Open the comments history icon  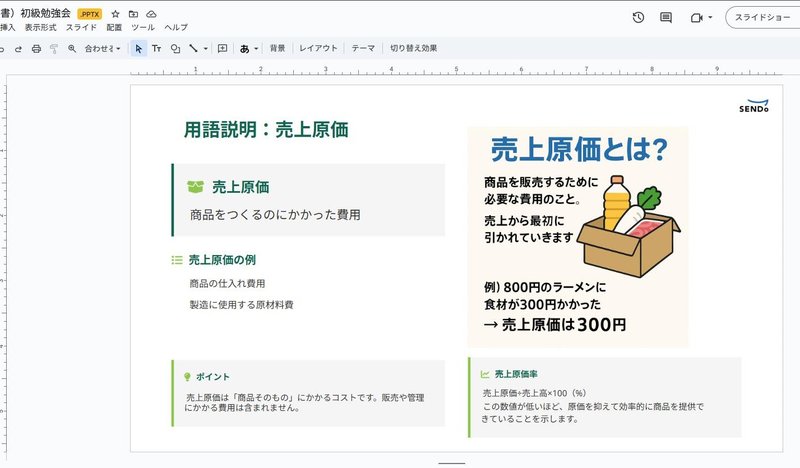[666, 18]
